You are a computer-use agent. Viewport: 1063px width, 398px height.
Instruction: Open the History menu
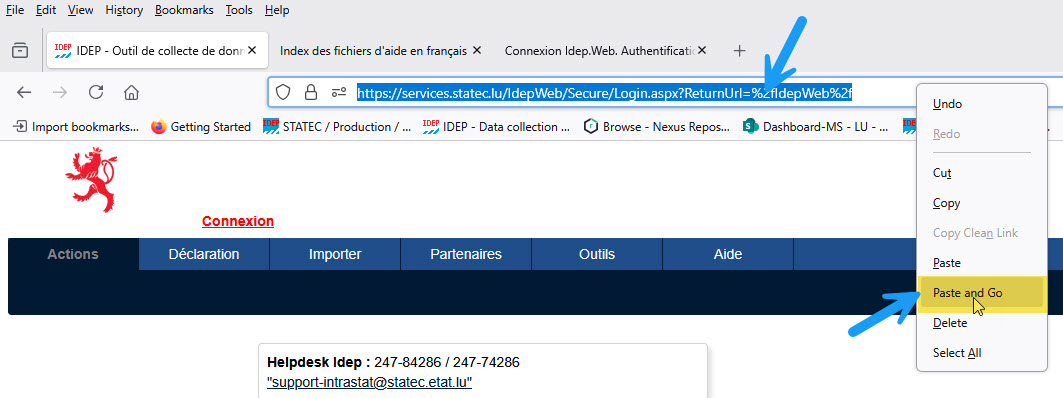[x=124, y=10]
